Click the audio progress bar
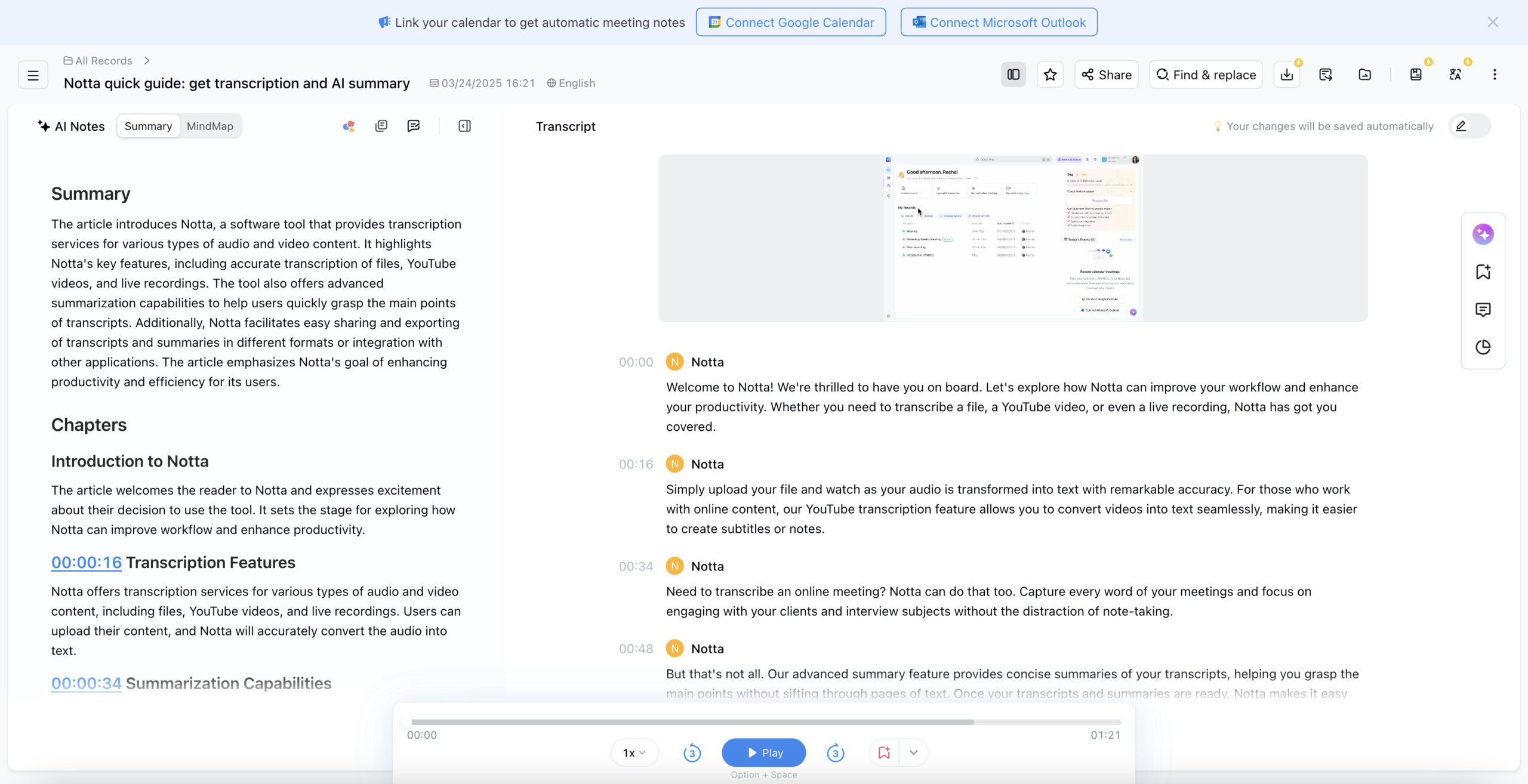 tap(764, 722)
